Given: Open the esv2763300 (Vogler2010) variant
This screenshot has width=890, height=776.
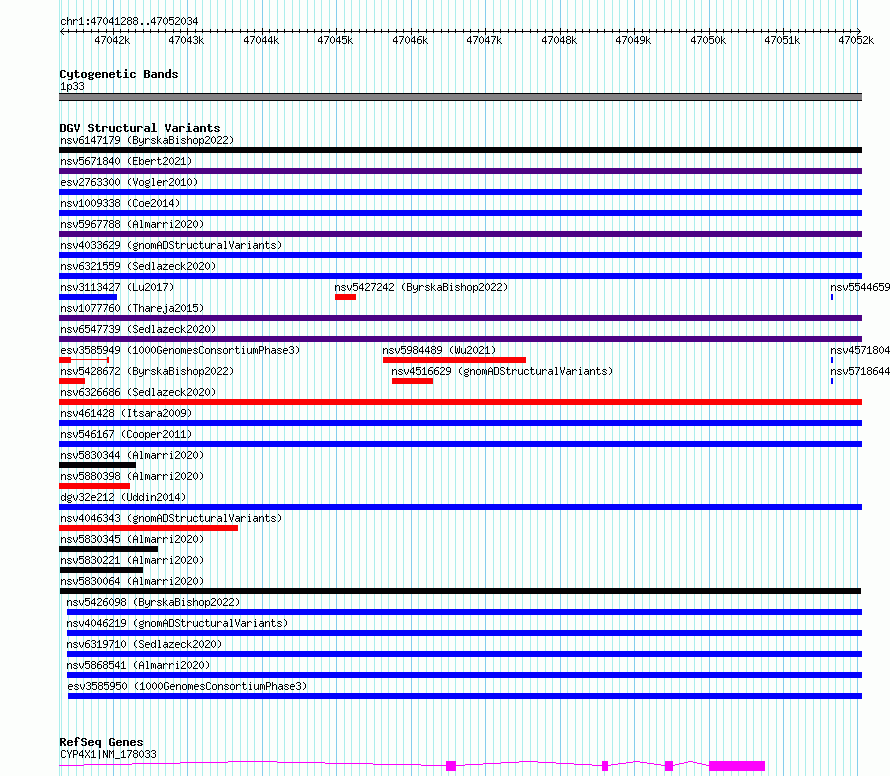Looking at the screenshot, I should click(129, 182).
